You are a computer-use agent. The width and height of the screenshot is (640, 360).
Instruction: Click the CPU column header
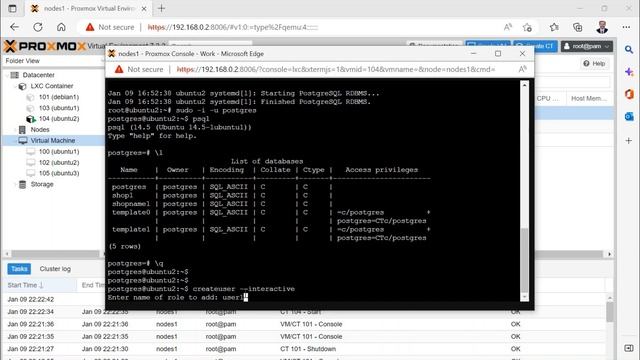point(549,98)
